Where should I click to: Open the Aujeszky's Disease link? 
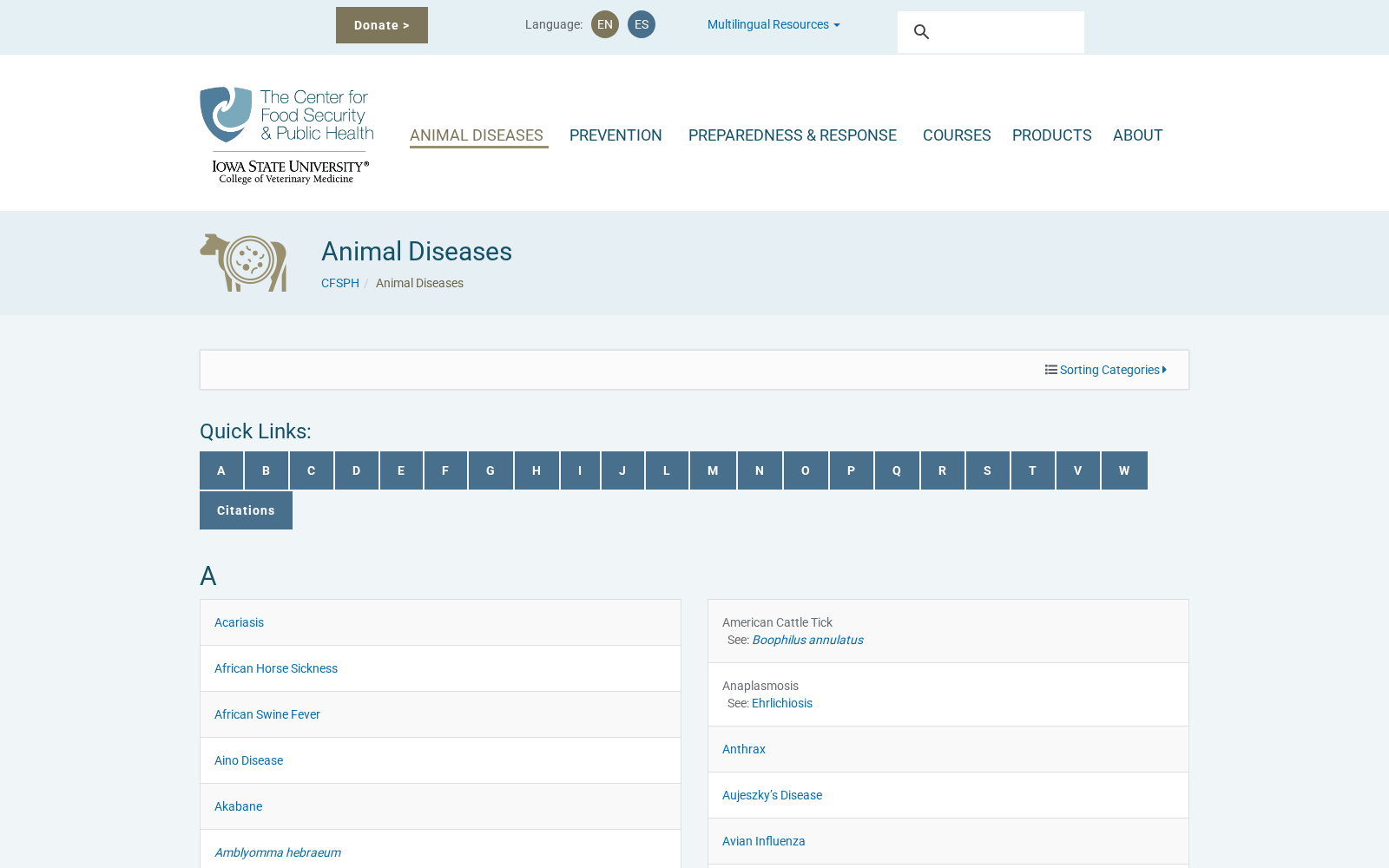pyautogui.click(x=772, y=795)
